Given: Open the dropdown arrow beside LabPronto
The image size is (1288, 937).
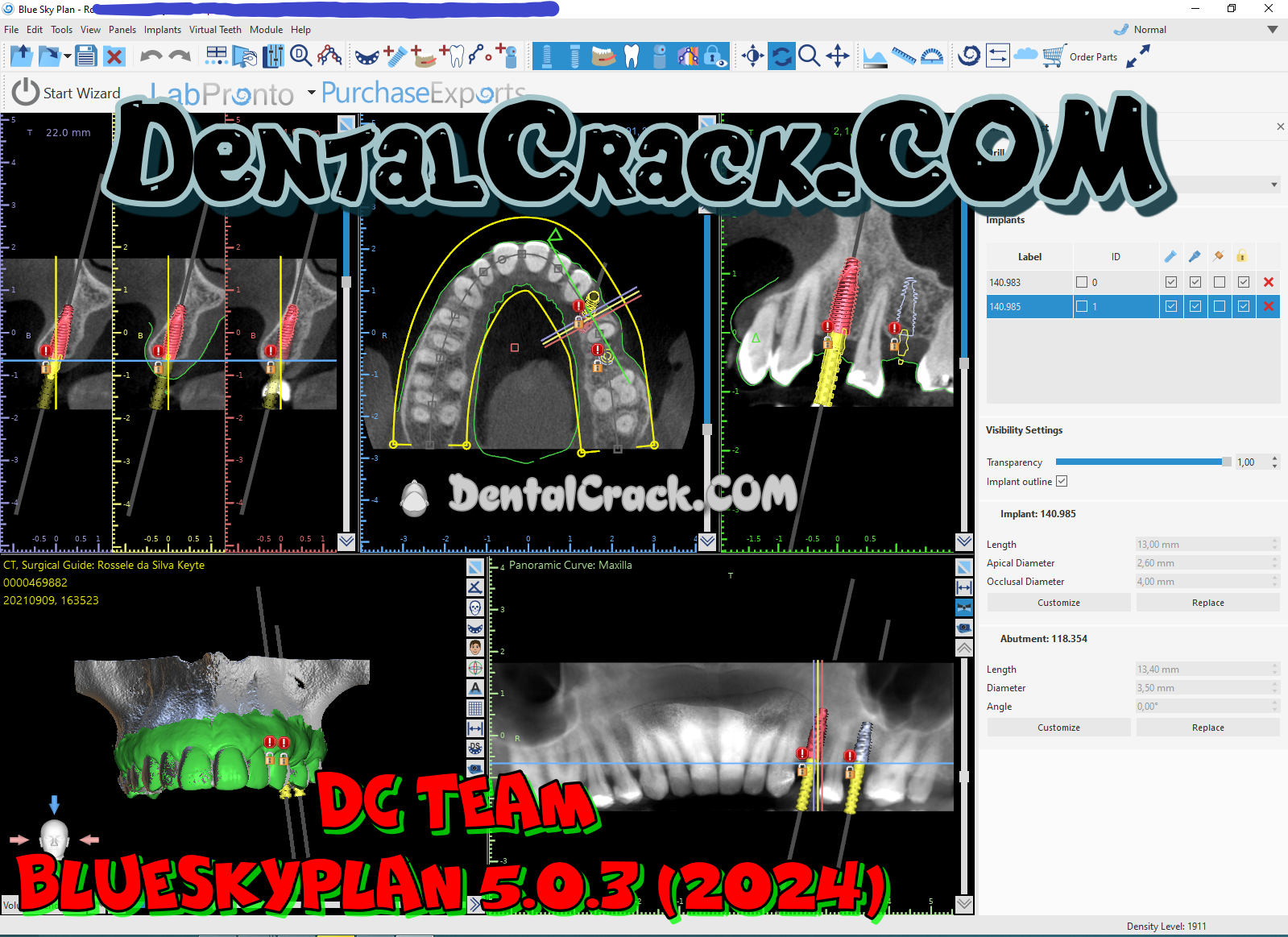Looking at the screenshot, I should [311, 93].
